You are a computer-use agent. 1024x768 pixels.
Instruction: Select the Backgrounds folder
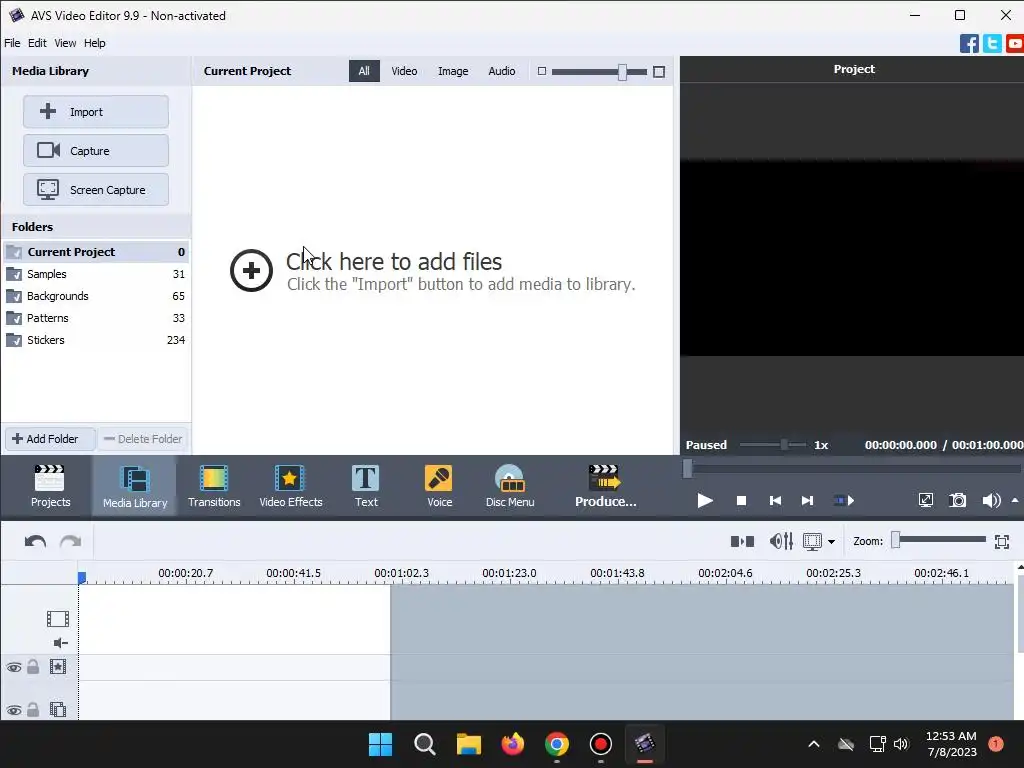coord(96,296)
